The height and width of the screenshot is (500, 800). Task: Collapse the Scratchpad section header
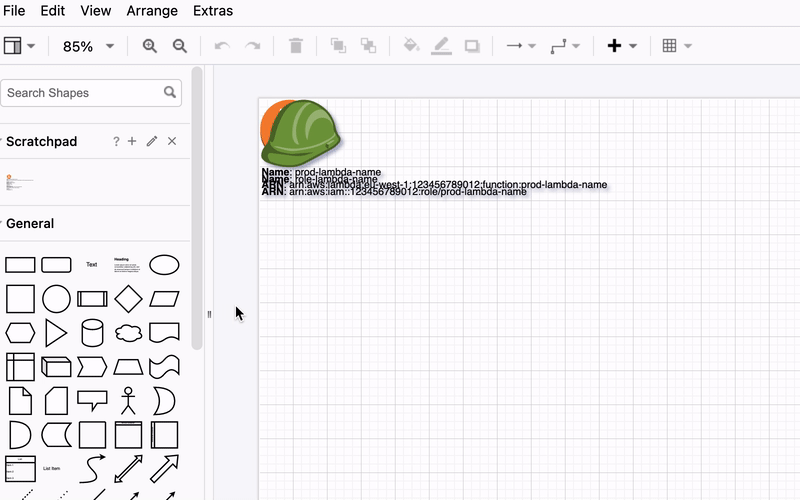[41, 141]
